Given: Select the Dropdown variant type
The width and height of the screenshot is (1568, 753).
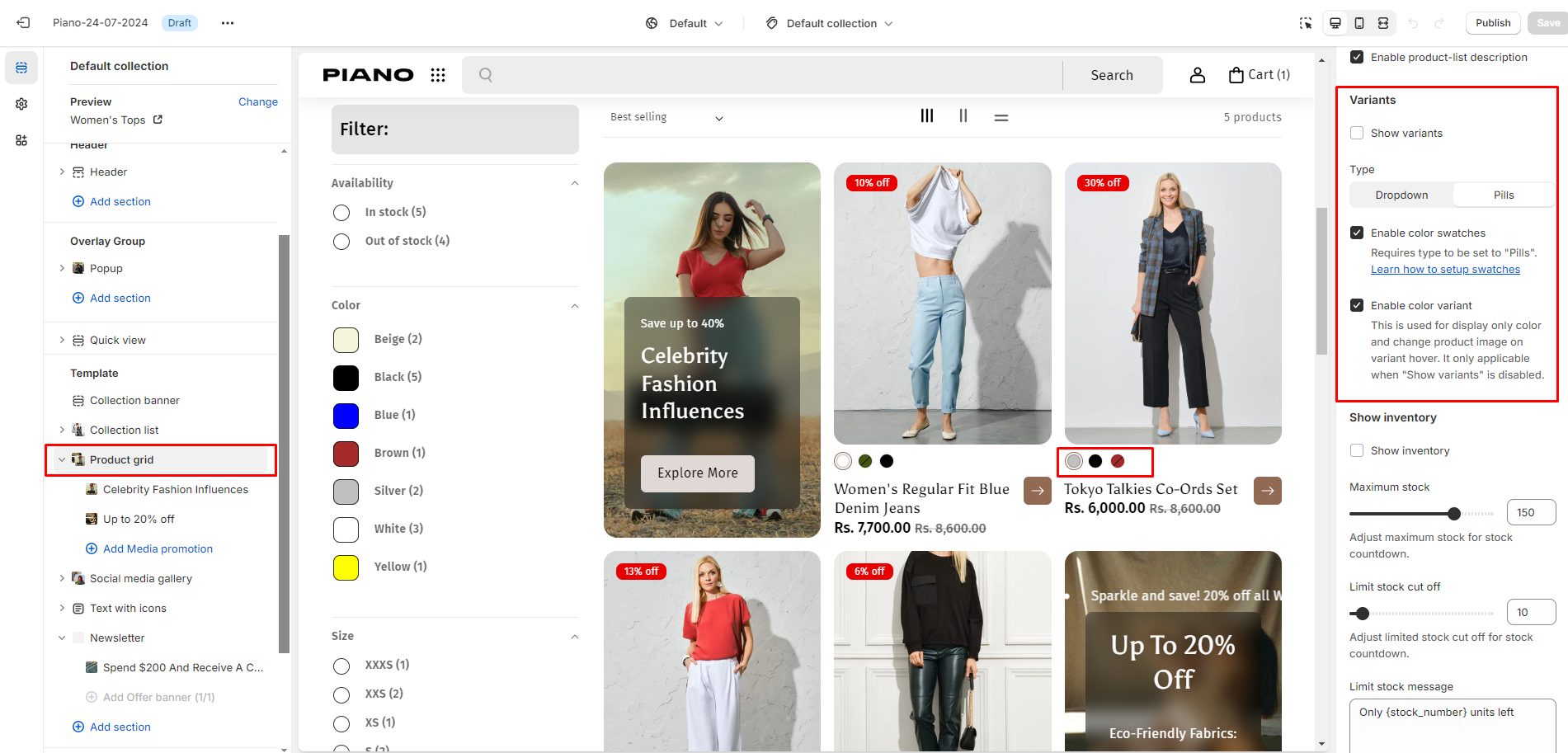Looking at the screenshot, I should (x=1401, y=195).
